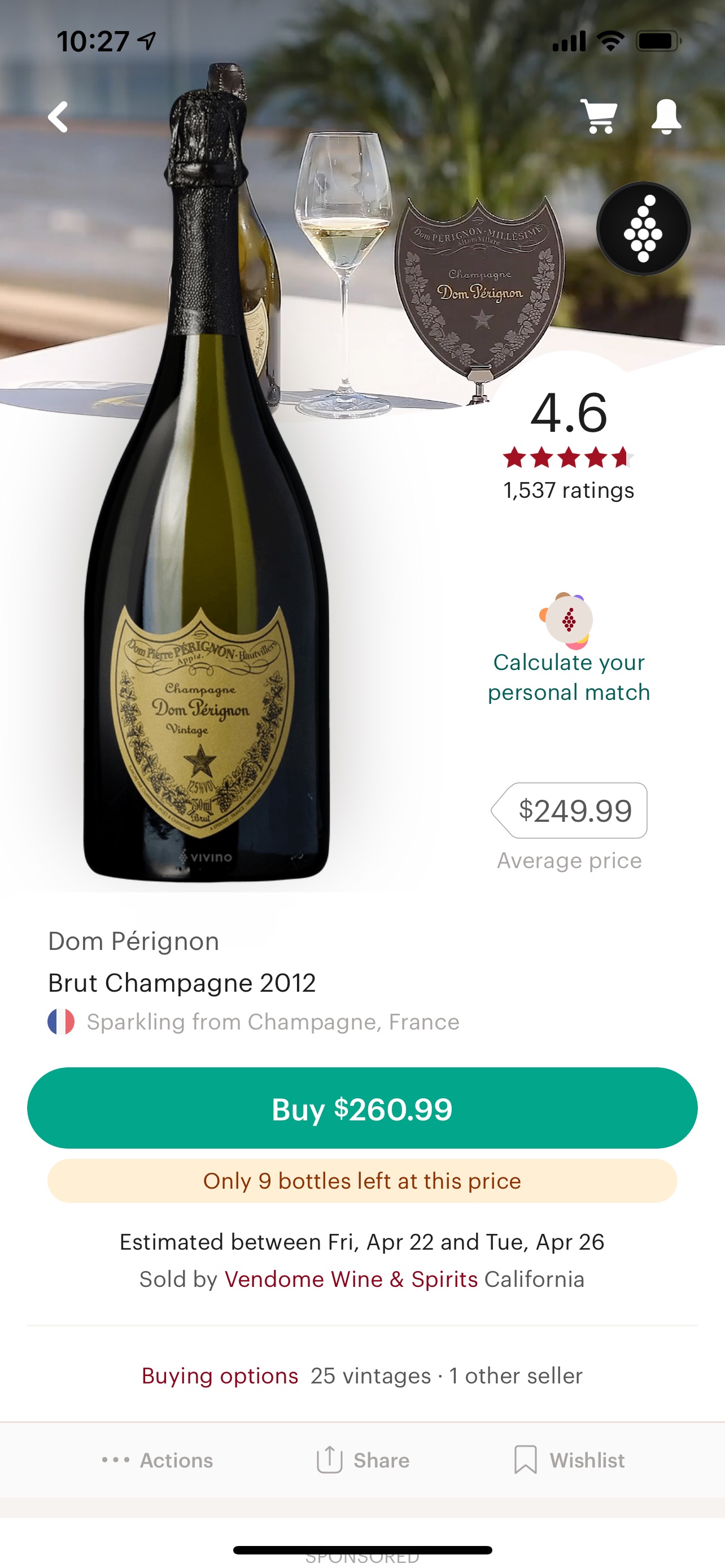Tap the five-star rating row
This screenshot has height=1568, width=725.
click(x=569, y=457)
